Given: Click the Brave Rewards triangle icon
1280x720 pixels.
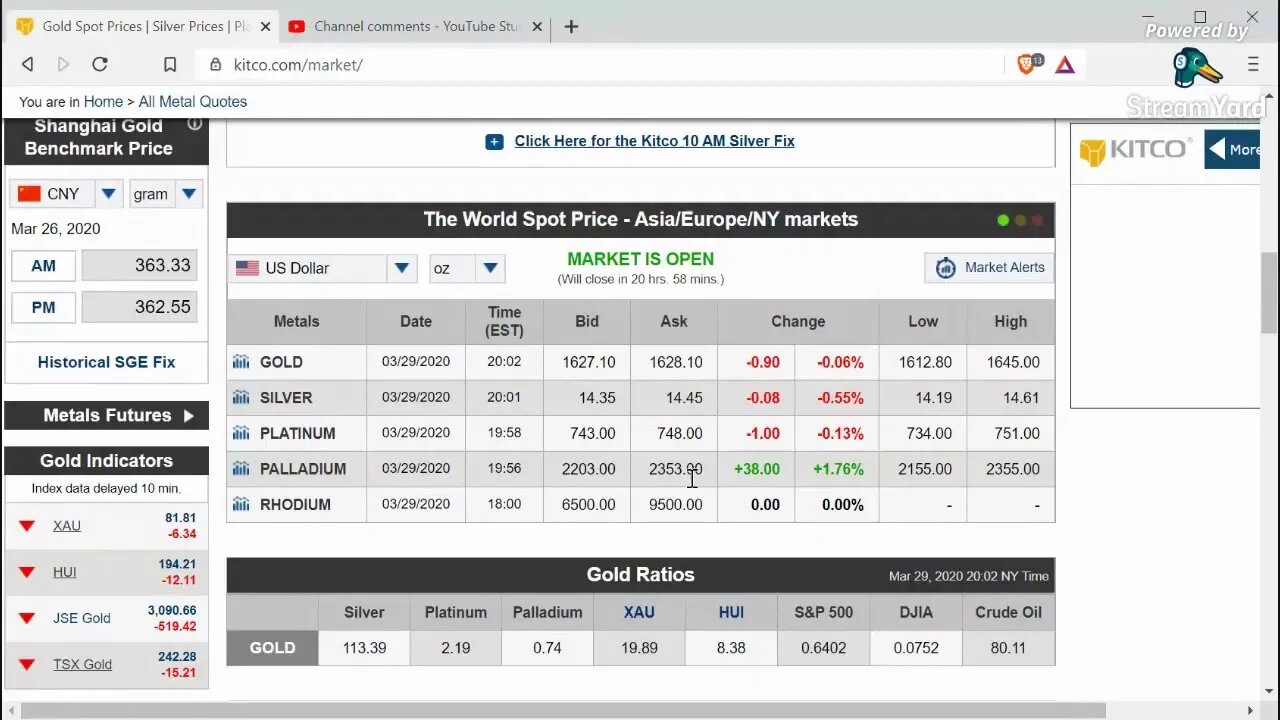Looking at the screenshot, I should (1065, 65).
